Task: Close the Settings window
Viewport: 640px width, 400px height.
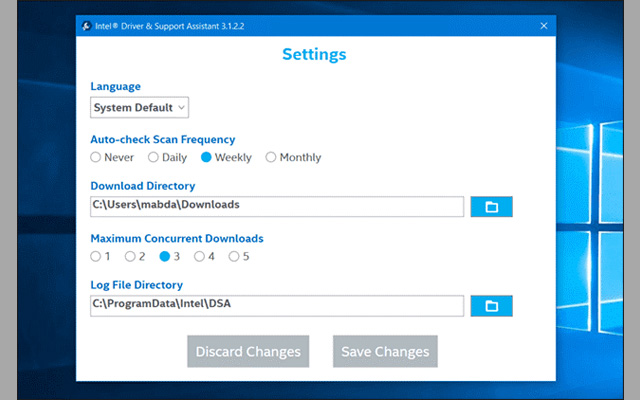Action: [543, 26]
